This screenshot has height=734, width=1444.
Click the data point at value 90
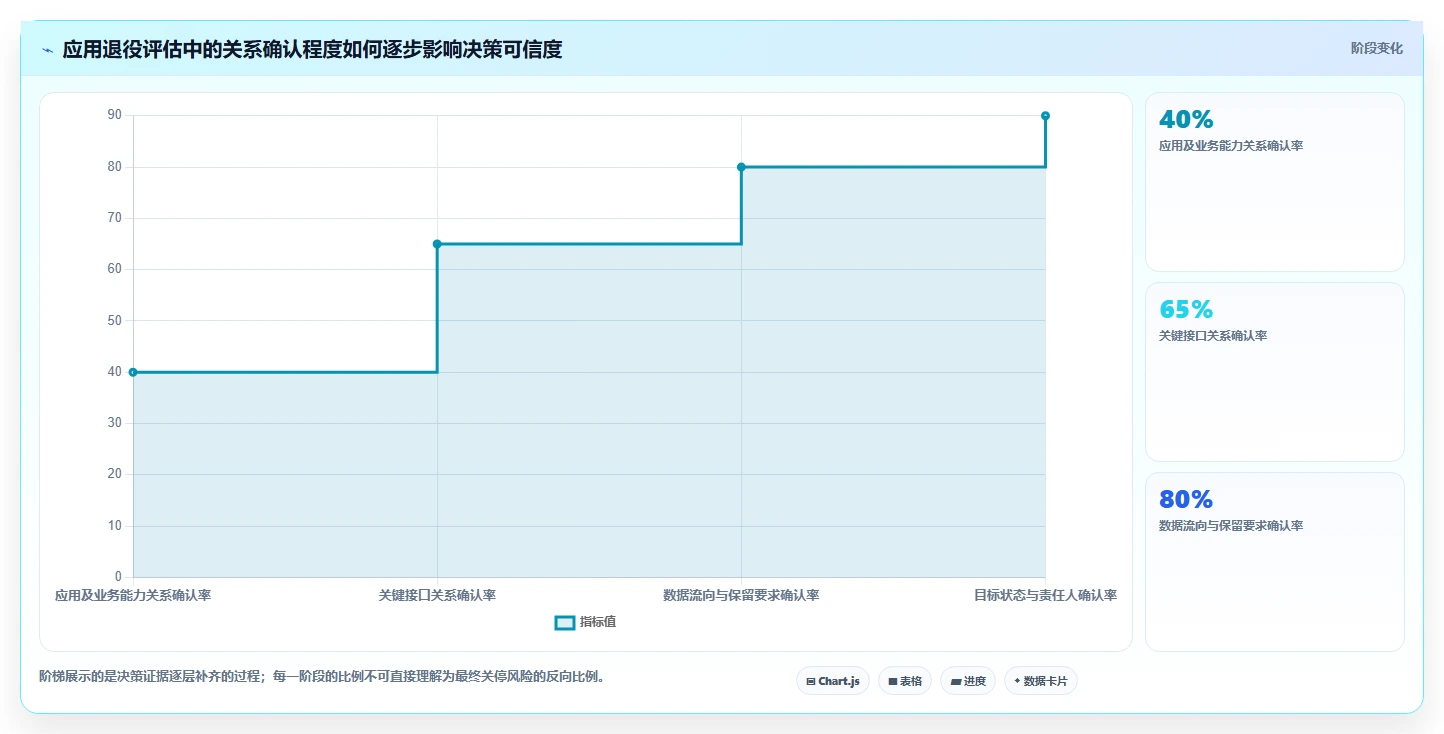(x=1045, y=116)
